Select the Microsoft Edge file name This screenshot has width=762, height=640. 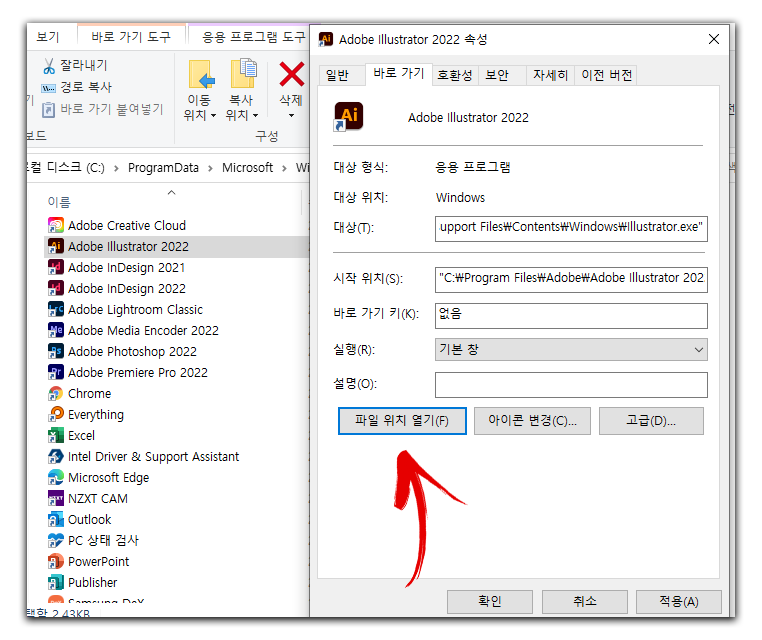click(x=109, y=478)
